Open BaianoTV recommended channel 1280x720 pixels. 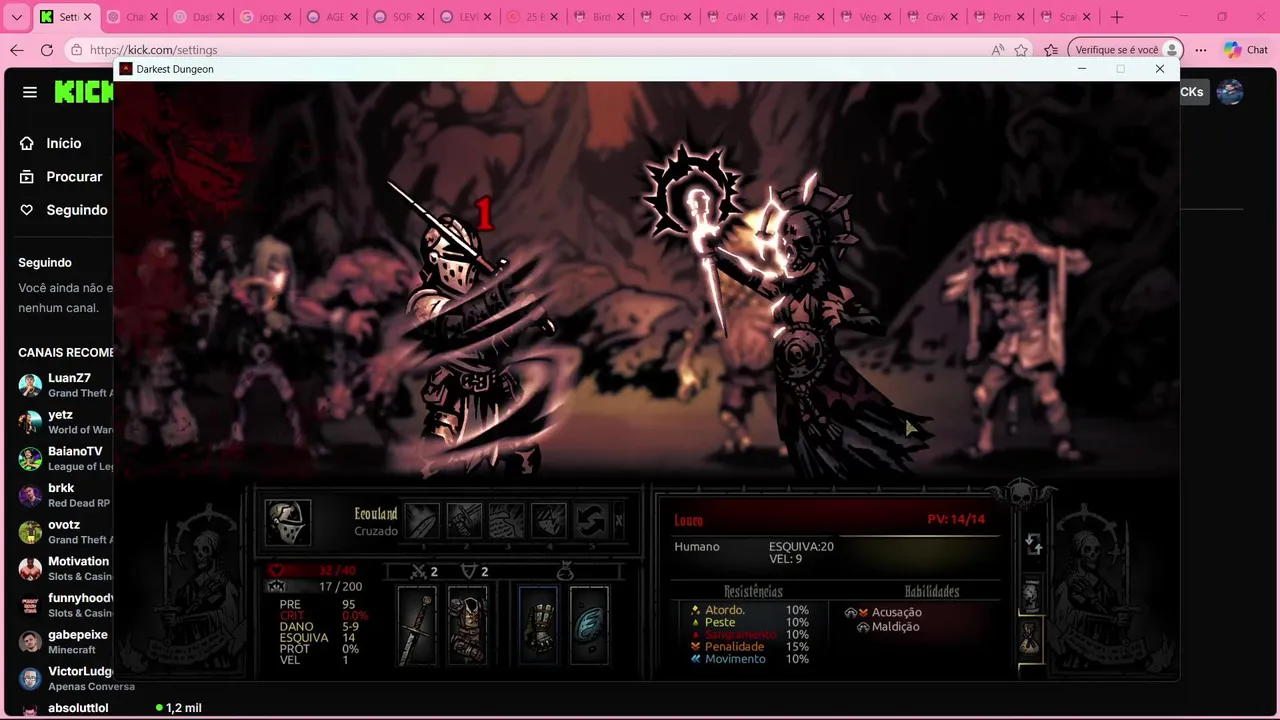(66, 458)
